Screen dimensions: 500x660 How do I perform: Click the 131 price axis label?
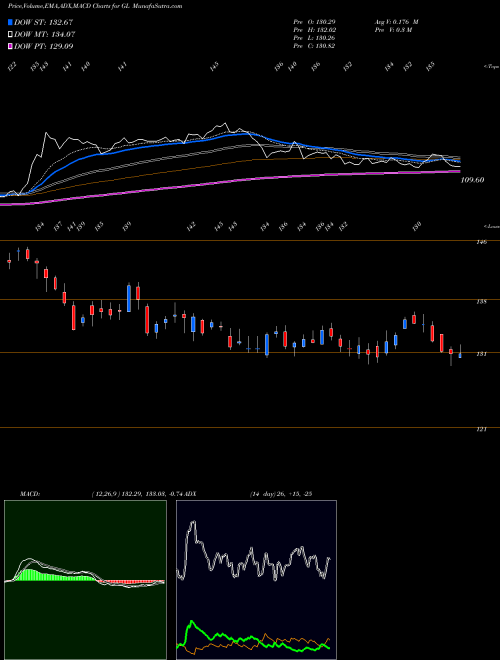482,354
